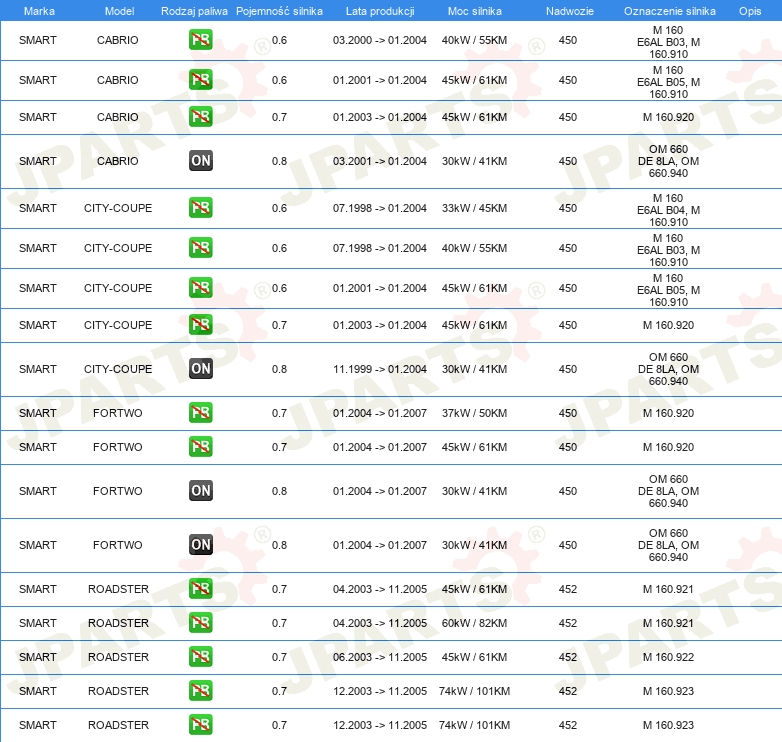Screen dimensions: 782x742
Task: Click the Pojemność silnika column header
Action: 279,10
